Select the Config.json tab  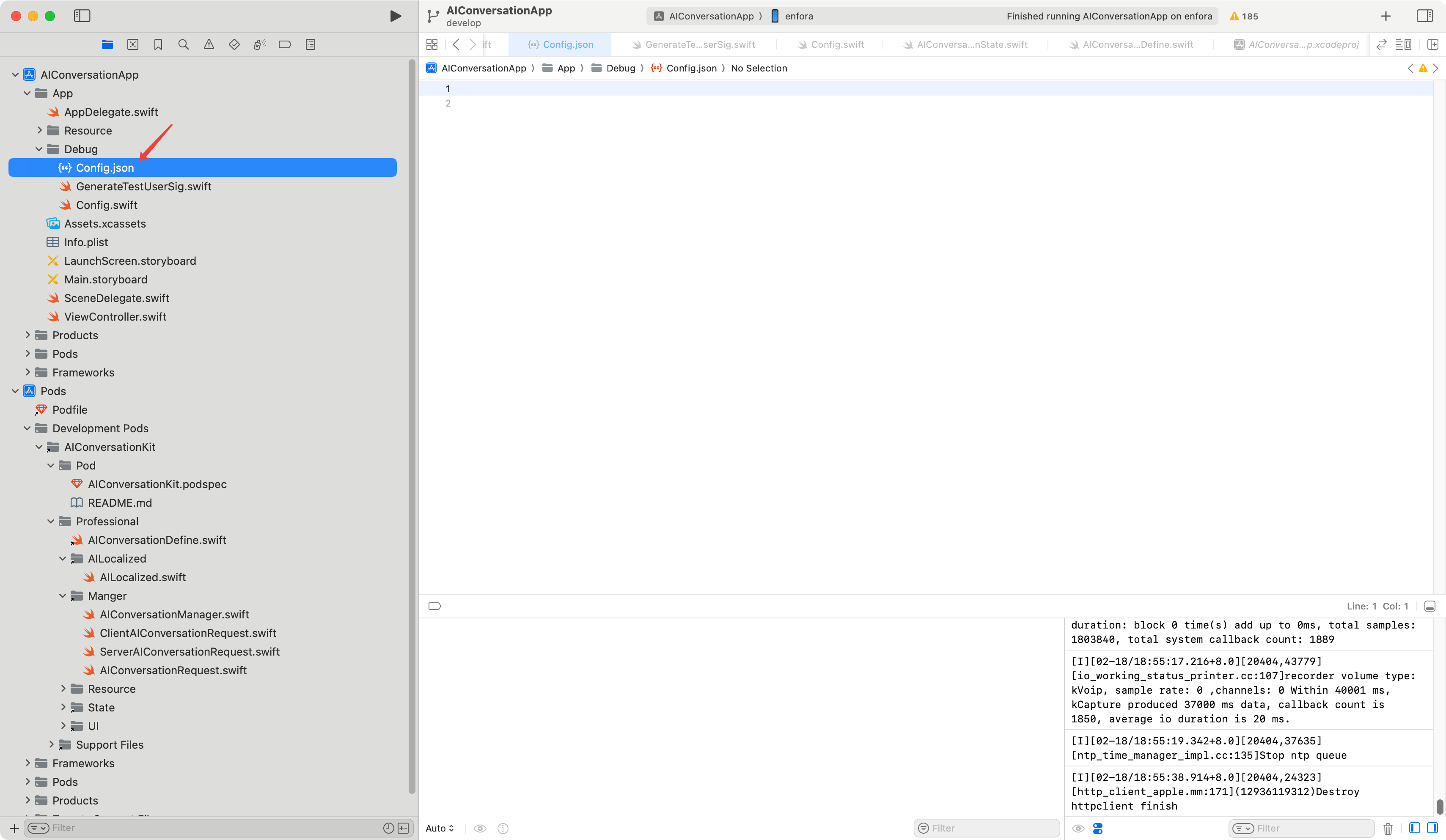tap(560, 44)
